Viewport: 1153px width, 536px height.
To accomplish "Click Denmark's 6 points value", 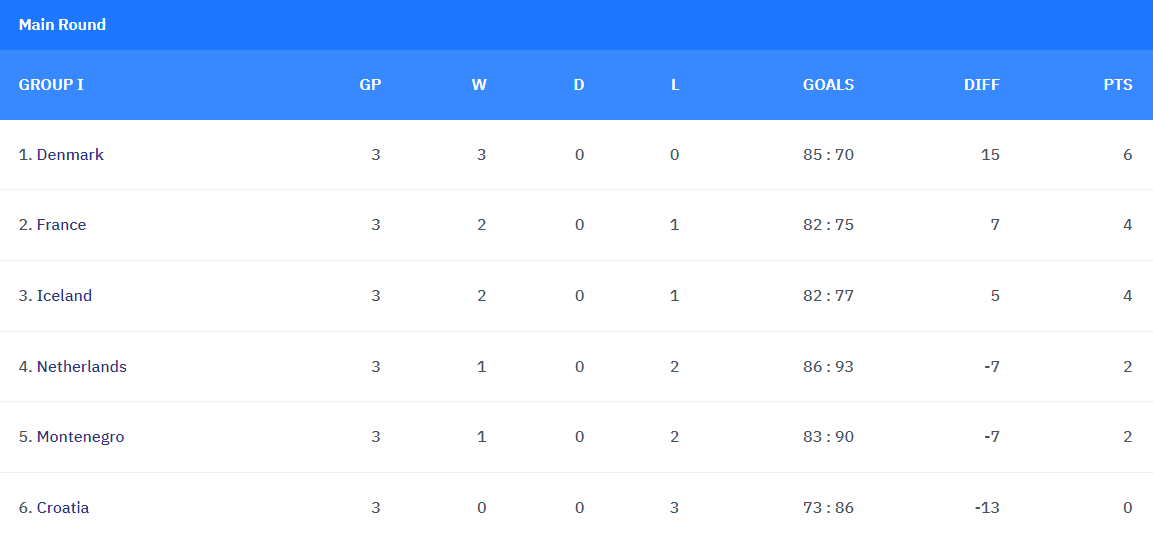I will (x=1127, y=155).
